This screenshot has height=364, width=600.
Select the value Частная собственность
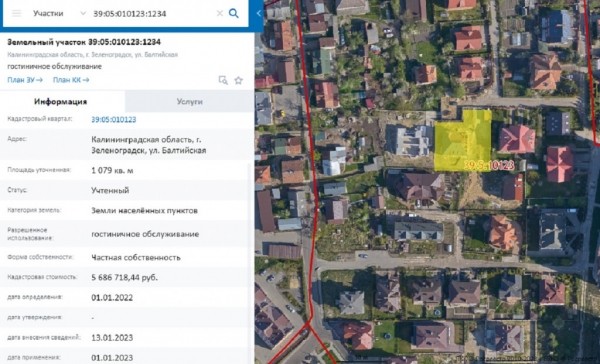(x=136, y=258)
